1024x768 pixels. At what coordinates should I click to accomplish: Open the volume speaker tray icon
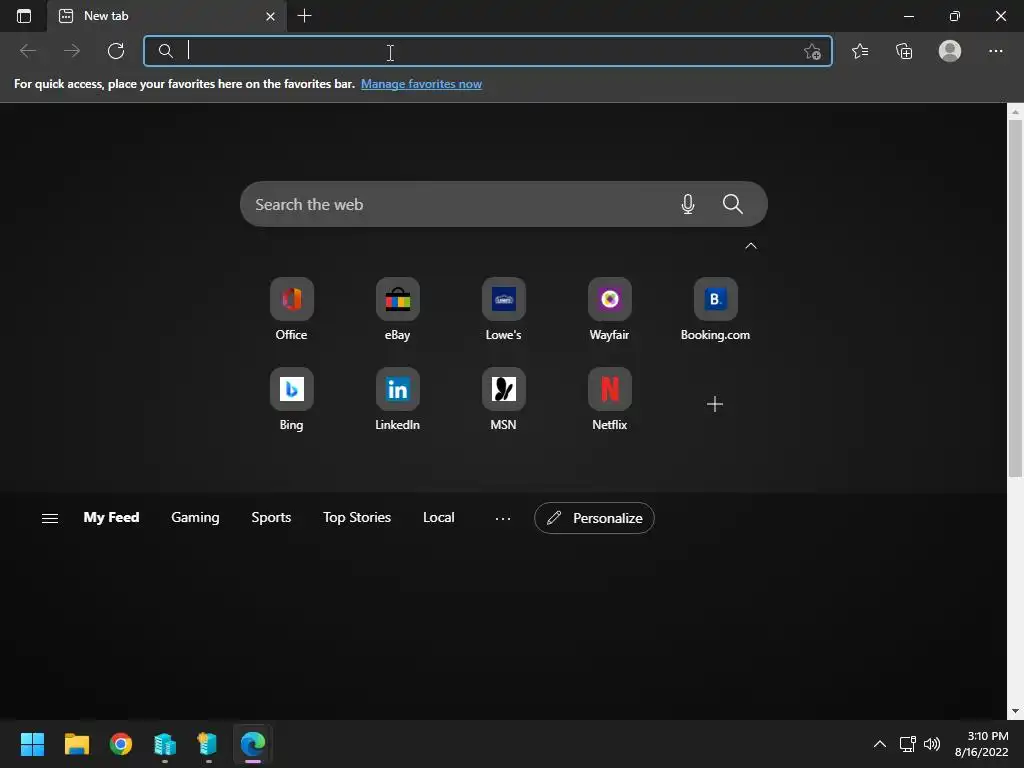(932, 744)
